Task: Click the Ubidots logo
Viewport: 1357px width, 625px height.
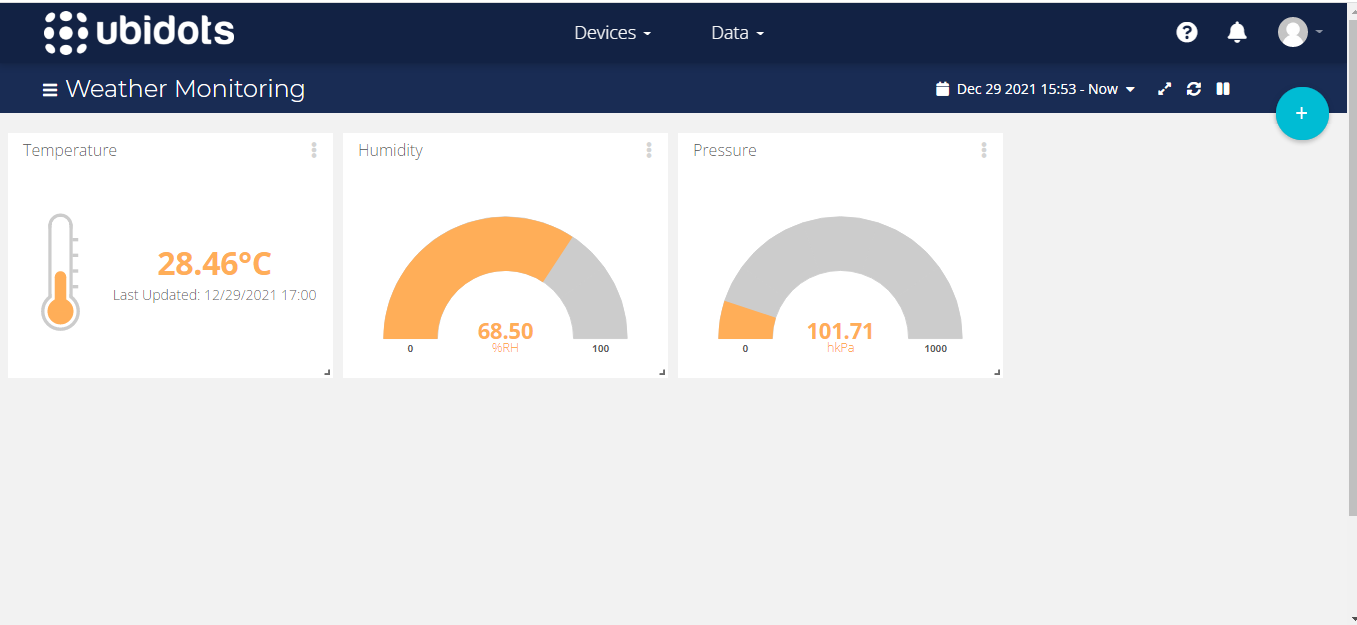Action: 139,33
